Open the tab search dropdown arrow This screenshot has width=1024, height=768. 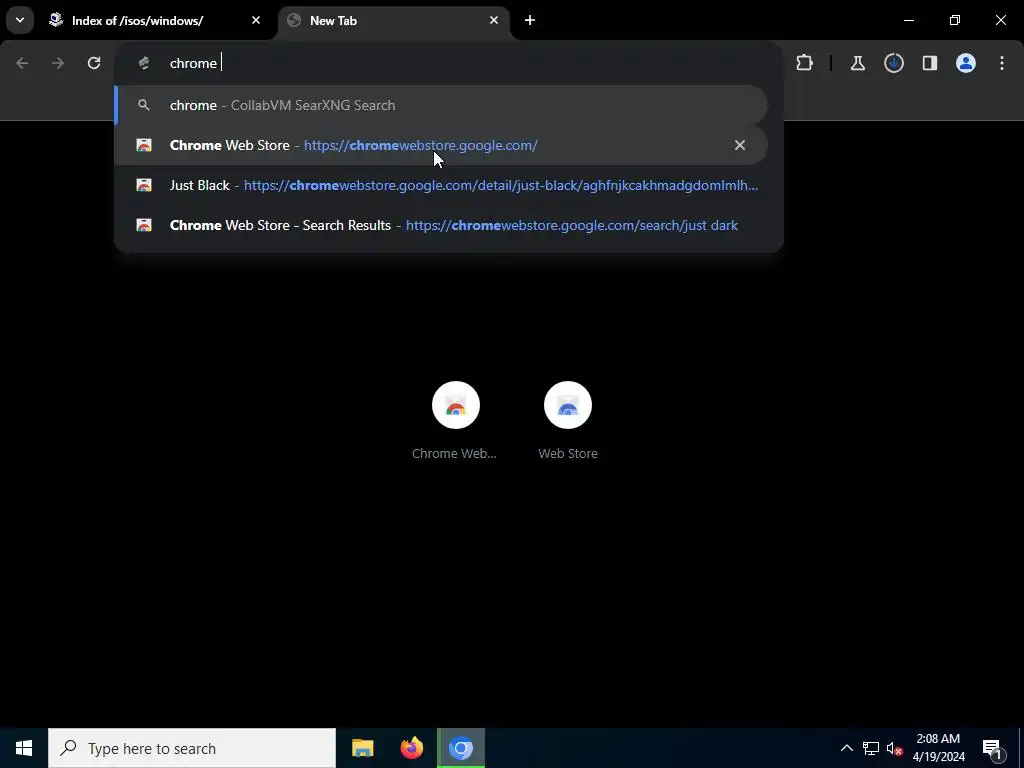20,20
